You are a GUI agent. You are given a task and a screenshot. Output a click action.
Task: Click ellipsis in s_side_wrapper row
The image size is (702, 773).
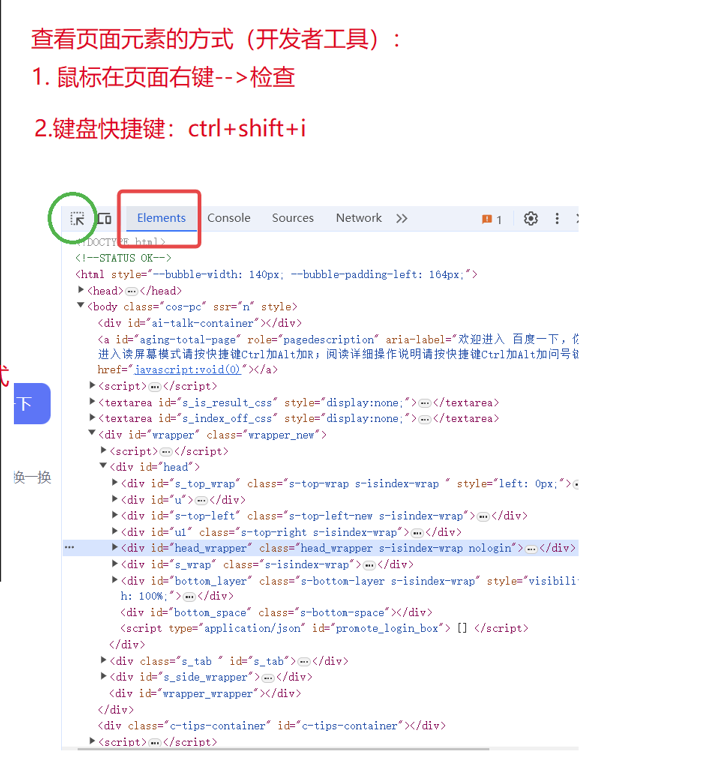click(268, 678)
